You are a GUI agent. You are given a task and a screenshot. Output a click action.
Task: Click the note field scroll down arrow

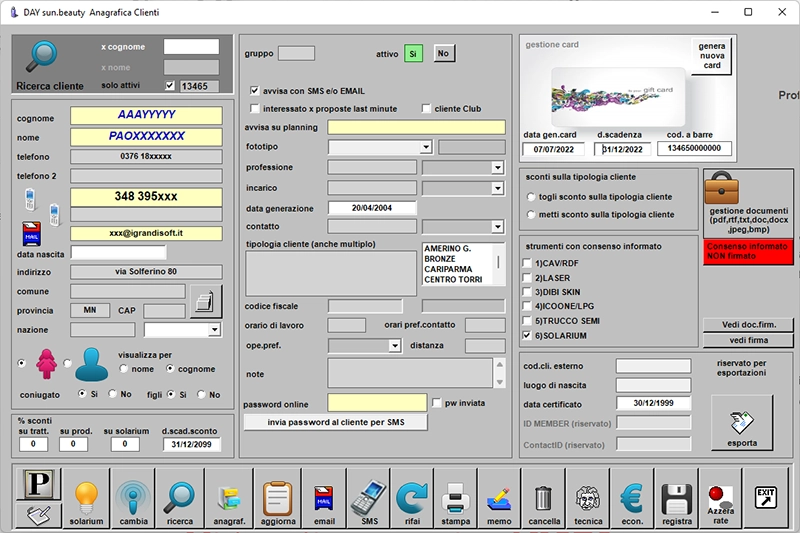point(499,382)
